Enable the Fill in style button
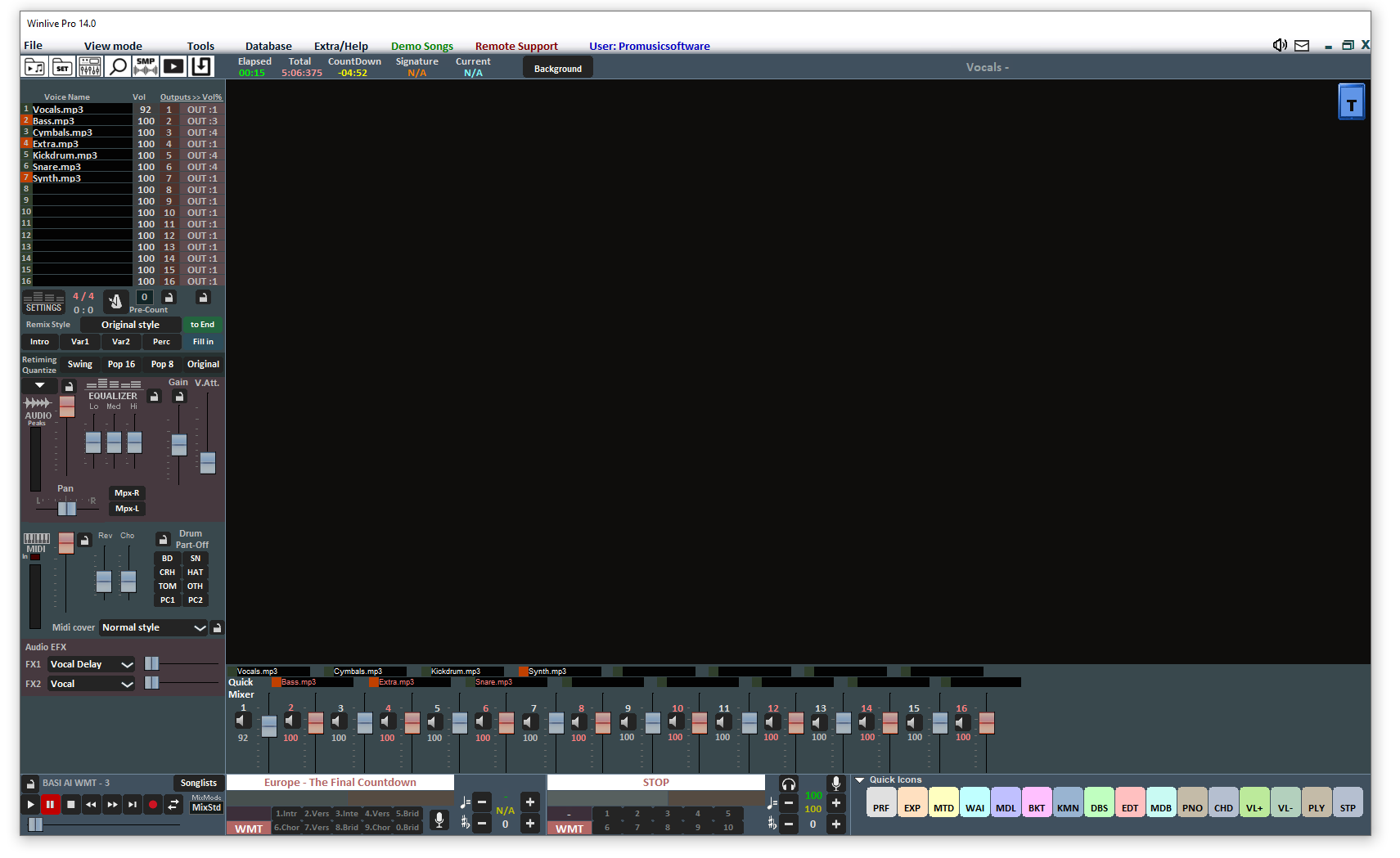This screenshot has width=1400, height=858. [202, 341]
